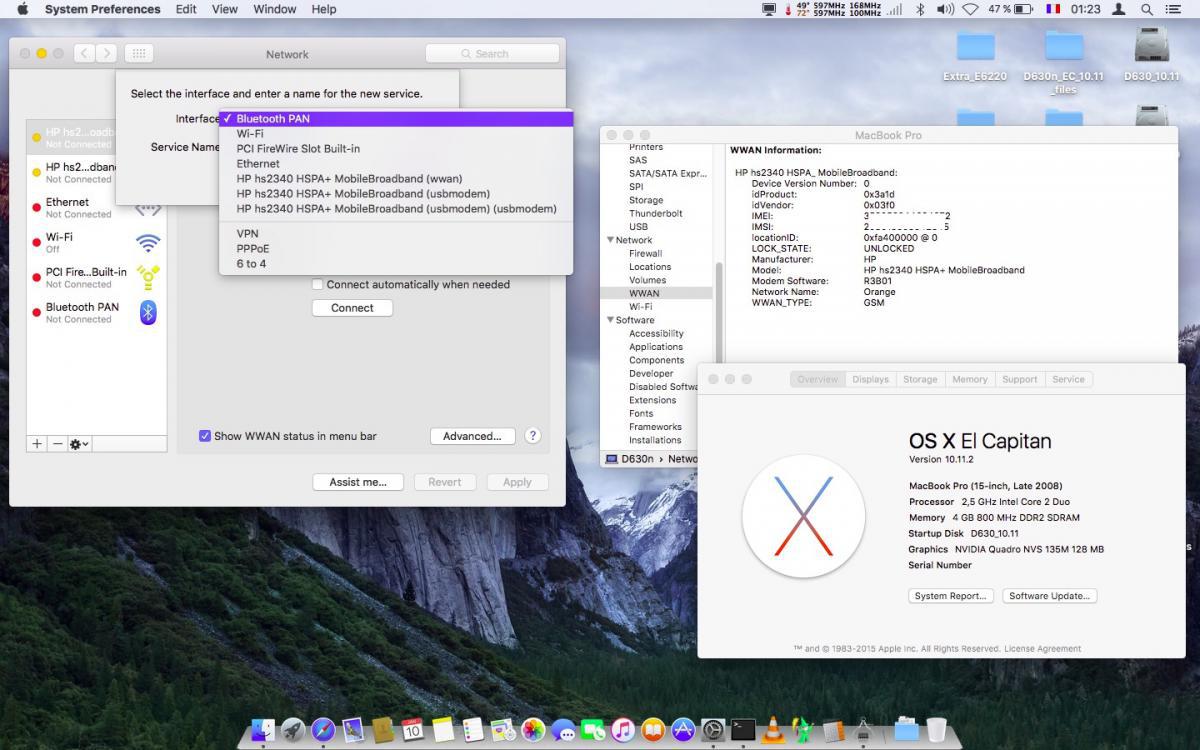
Task: Open the App Store in dock
Action: coord(683,729)
